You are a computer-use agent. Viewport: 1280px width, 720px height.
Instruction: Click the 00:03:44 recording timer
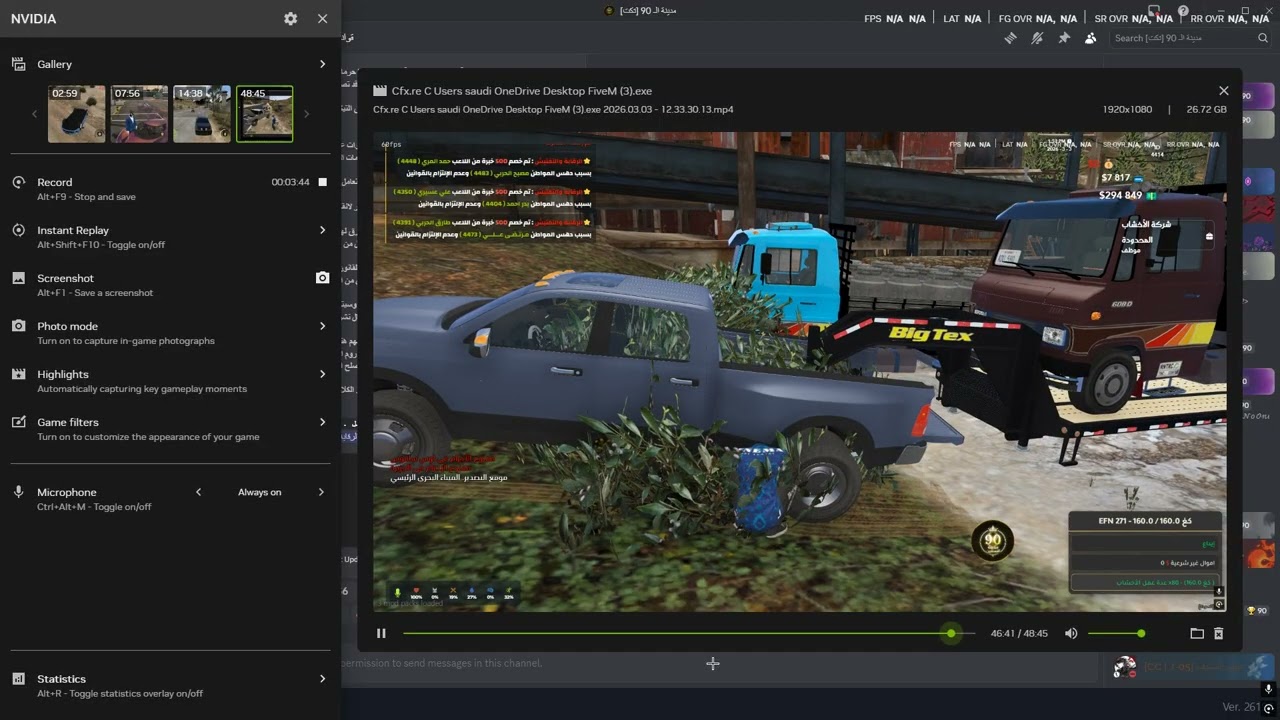coord(290,182)
